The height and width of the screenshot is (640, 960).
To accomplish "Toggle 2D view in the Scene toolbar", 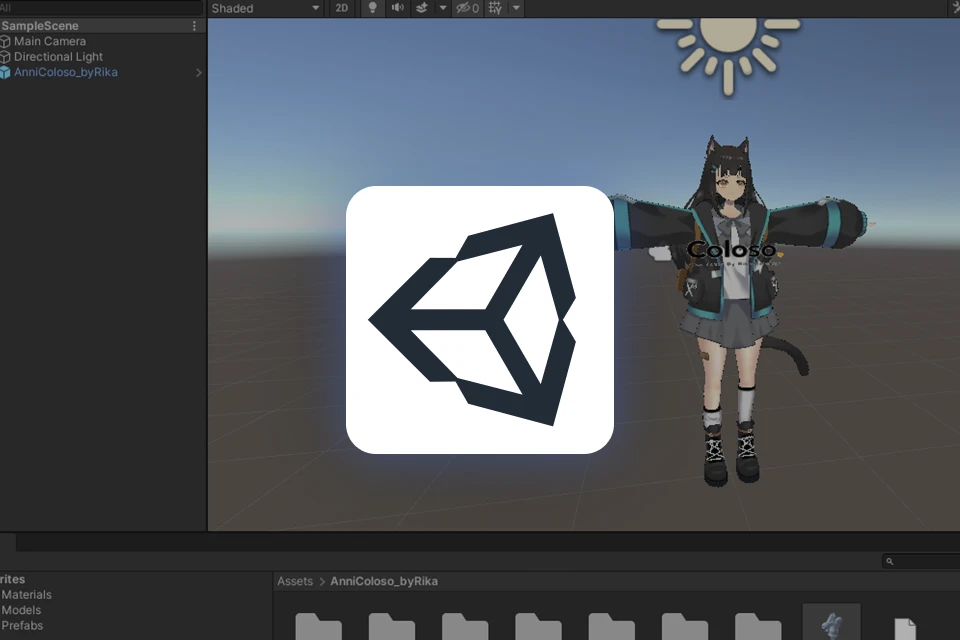I will coord(342,8).
